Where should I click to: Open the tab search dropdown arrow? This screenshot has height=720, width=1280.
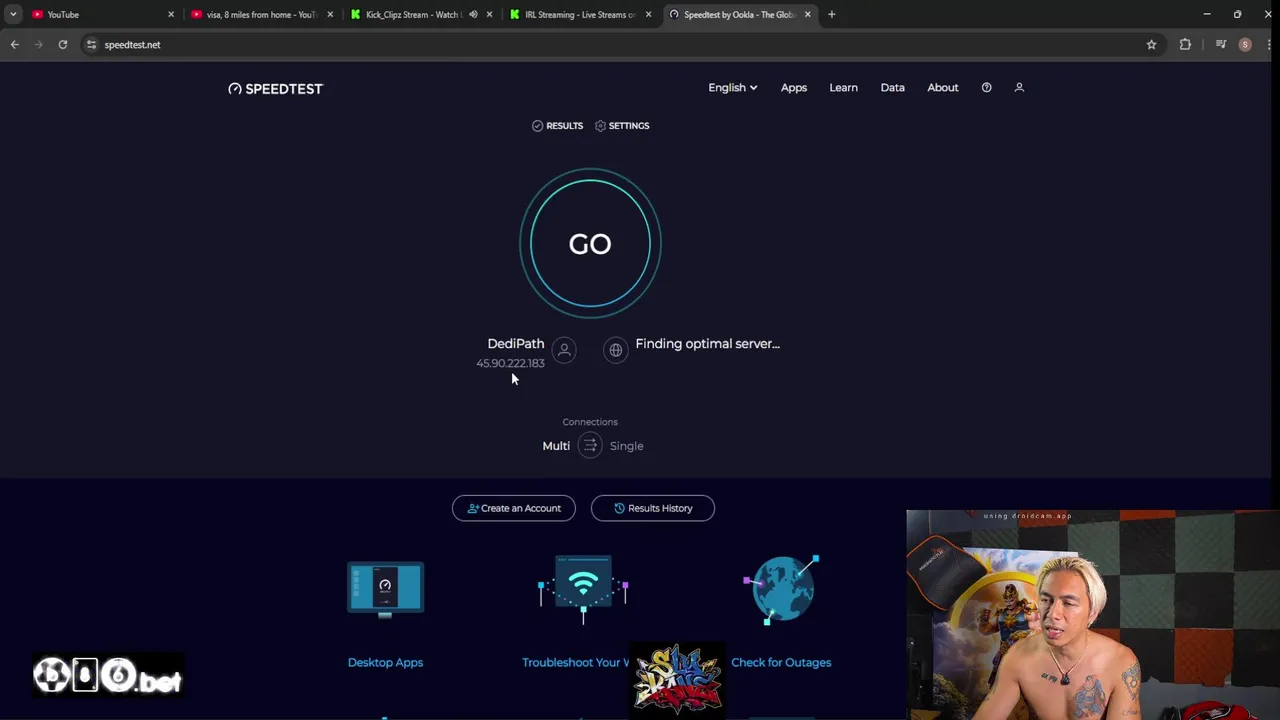pyautogui.click(x=13, y=15)
